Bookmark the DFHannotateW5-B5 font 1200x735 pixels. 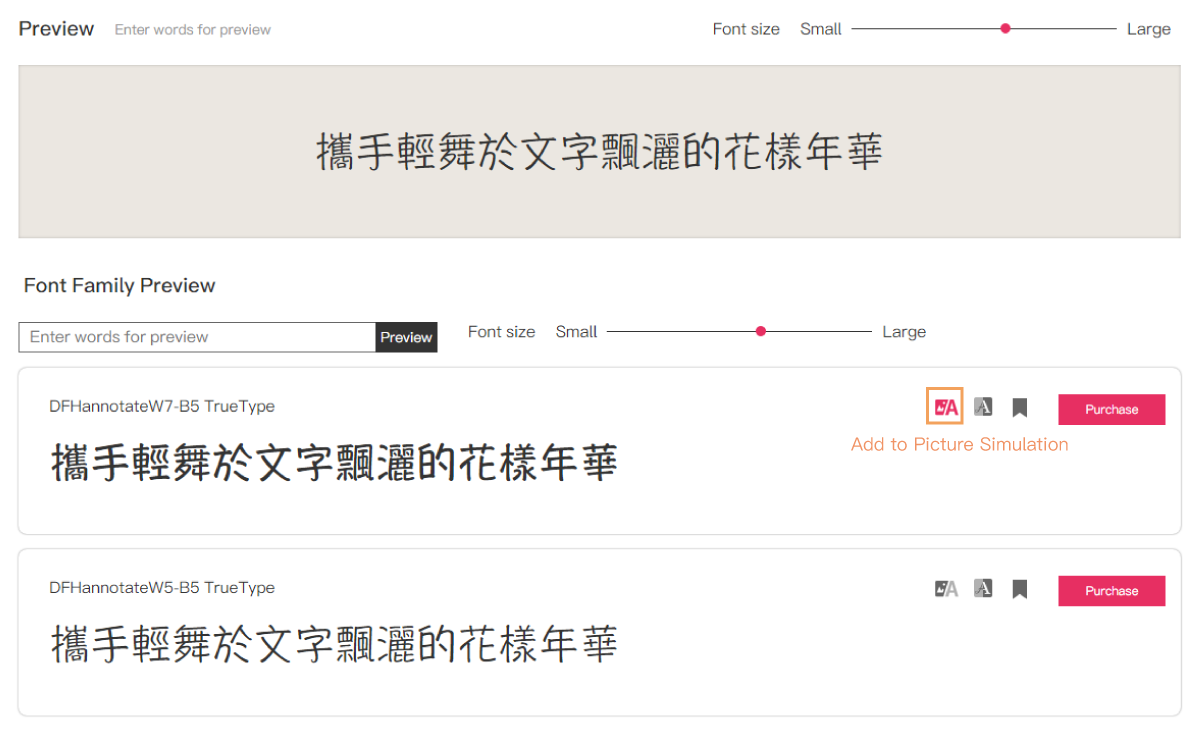[x=1019, y=589]
